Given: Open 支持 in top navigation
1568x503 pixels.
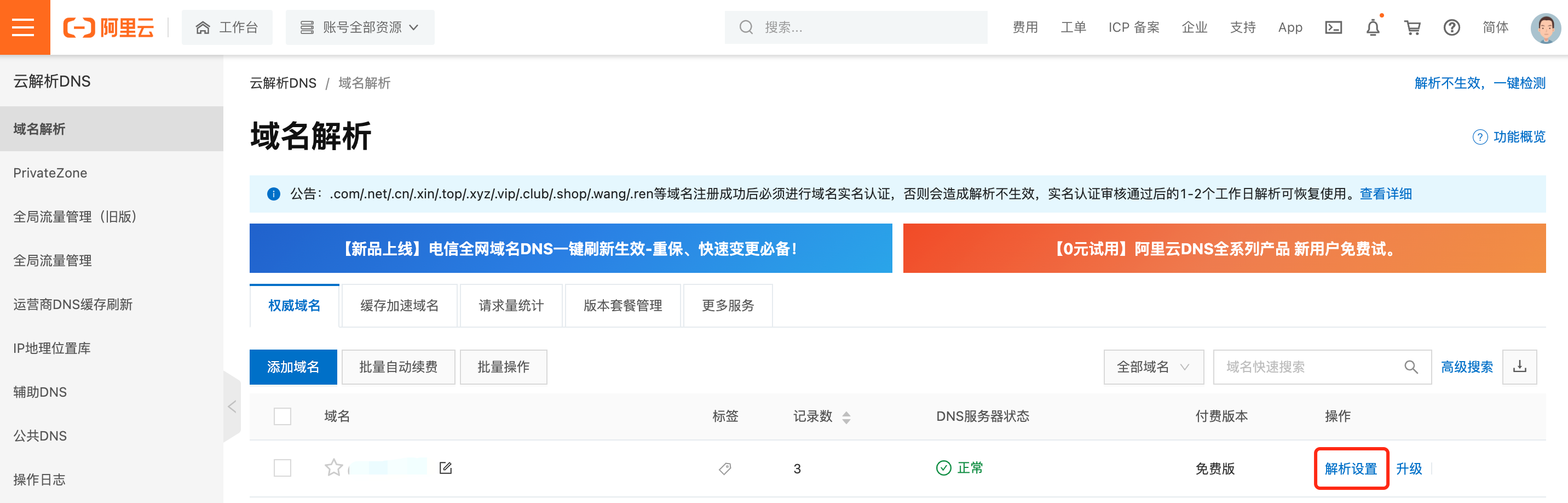Looking at the screenshot, I should [x=1242, y=27].
